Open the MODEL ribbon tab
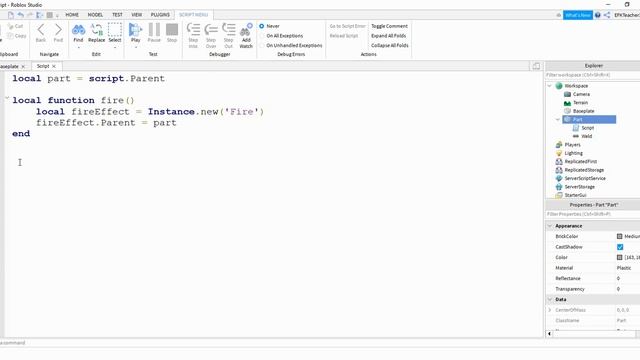Viewport: 640px width, 360px height. click(95, 15)
